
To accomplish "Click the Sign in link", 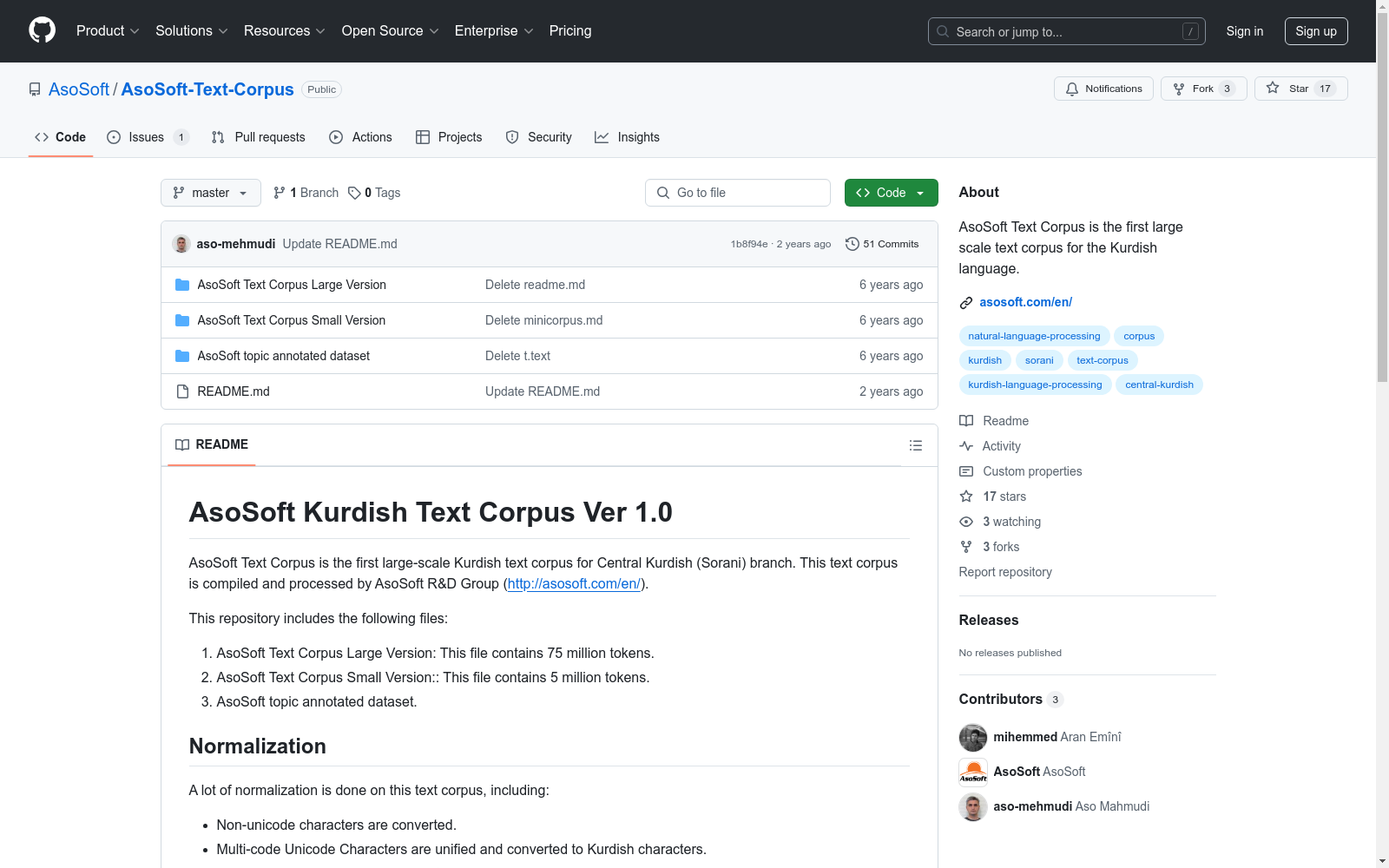I will (x=1245, y=31).
